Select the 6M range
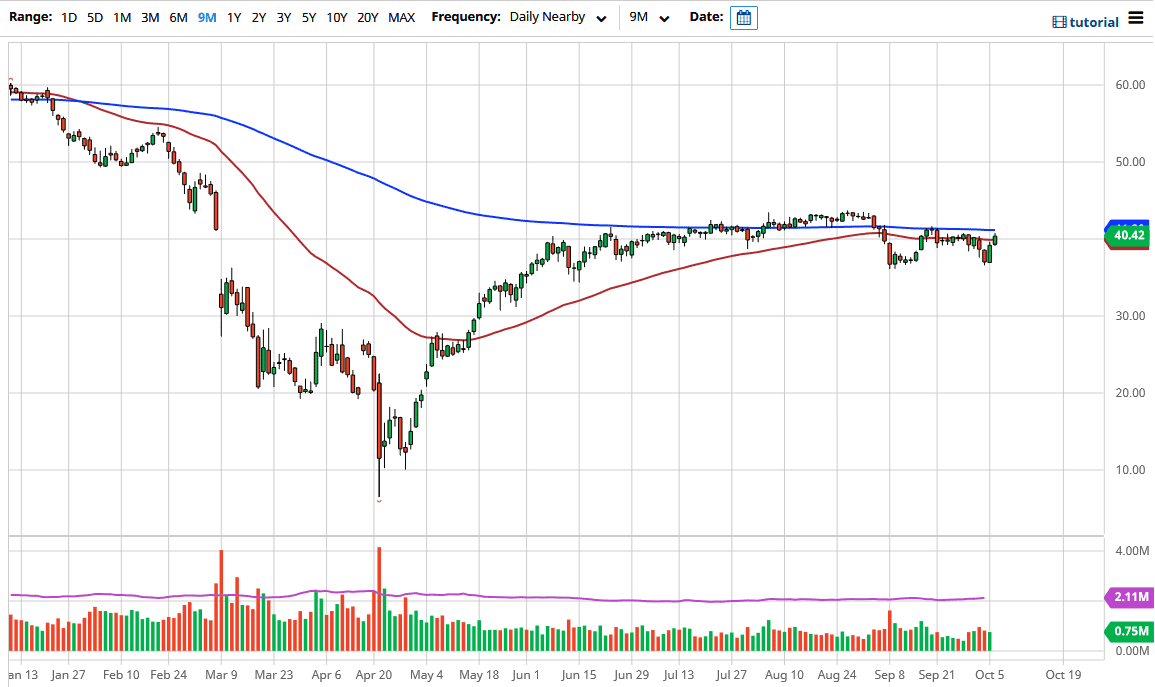 tap(177, 17)
